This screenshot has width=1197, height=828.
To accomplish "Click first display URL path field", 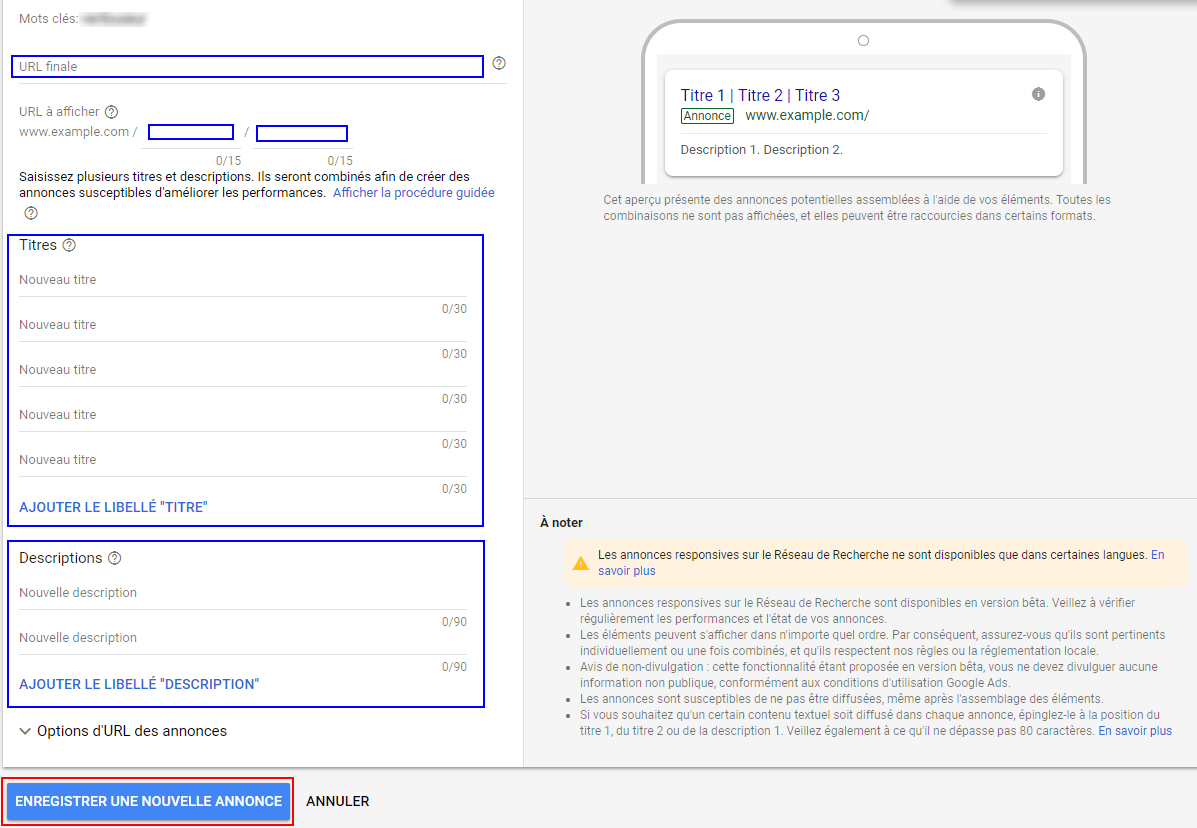I will tap(190, 133).
